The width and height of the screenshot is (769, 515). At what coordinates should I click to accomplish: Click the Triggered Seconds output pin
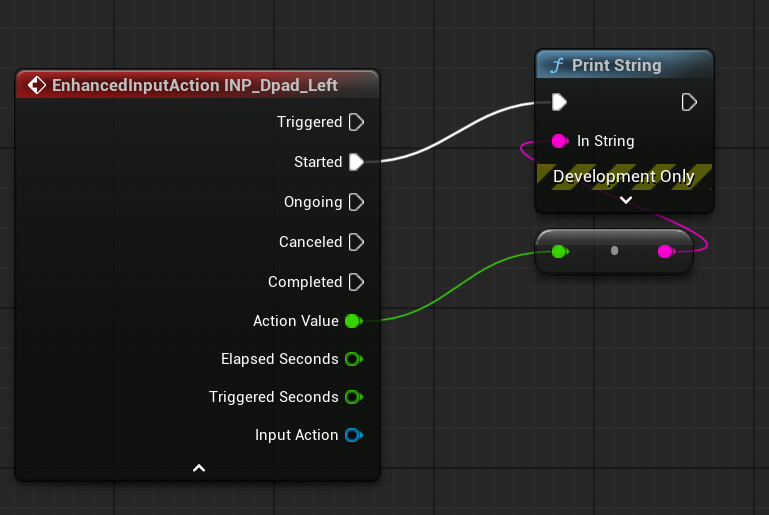click(352, 397)
